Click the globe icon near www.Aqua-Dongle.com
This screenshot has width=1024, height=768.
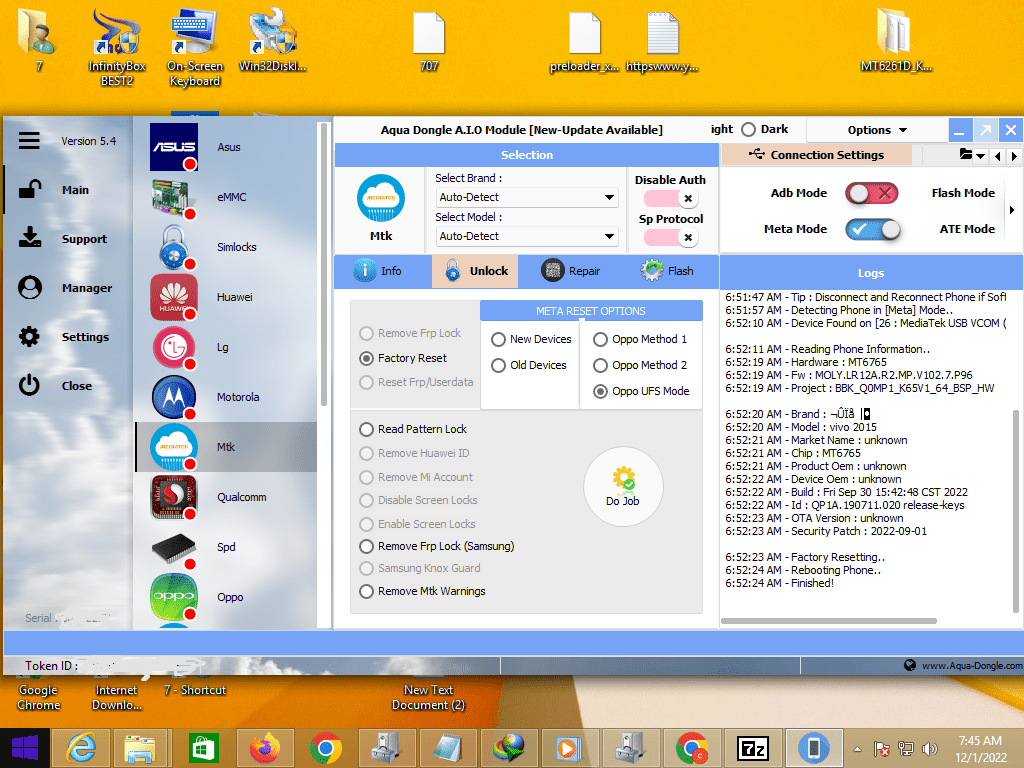[x=910, y=665]
